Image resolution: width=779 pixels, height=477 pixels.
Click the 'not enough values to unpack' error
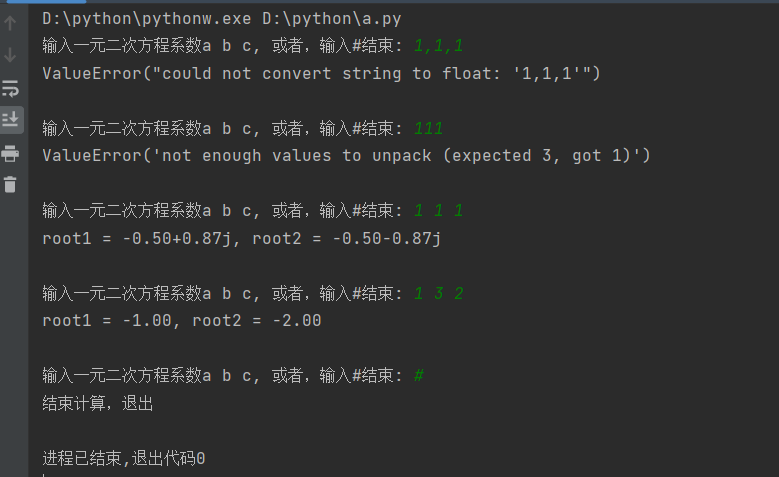tap(346, 155)
